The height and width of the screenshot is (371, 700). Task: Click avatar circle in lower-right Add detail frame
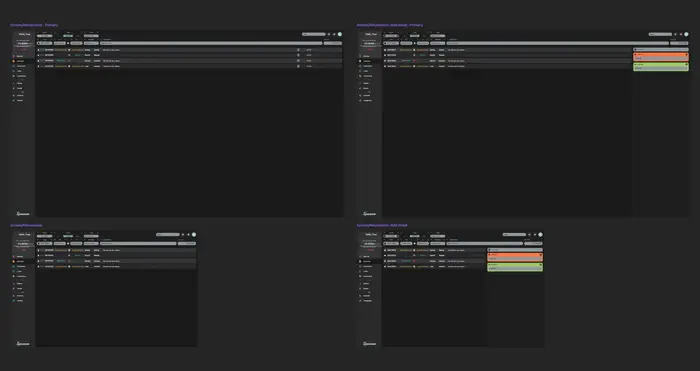(540, 234)
